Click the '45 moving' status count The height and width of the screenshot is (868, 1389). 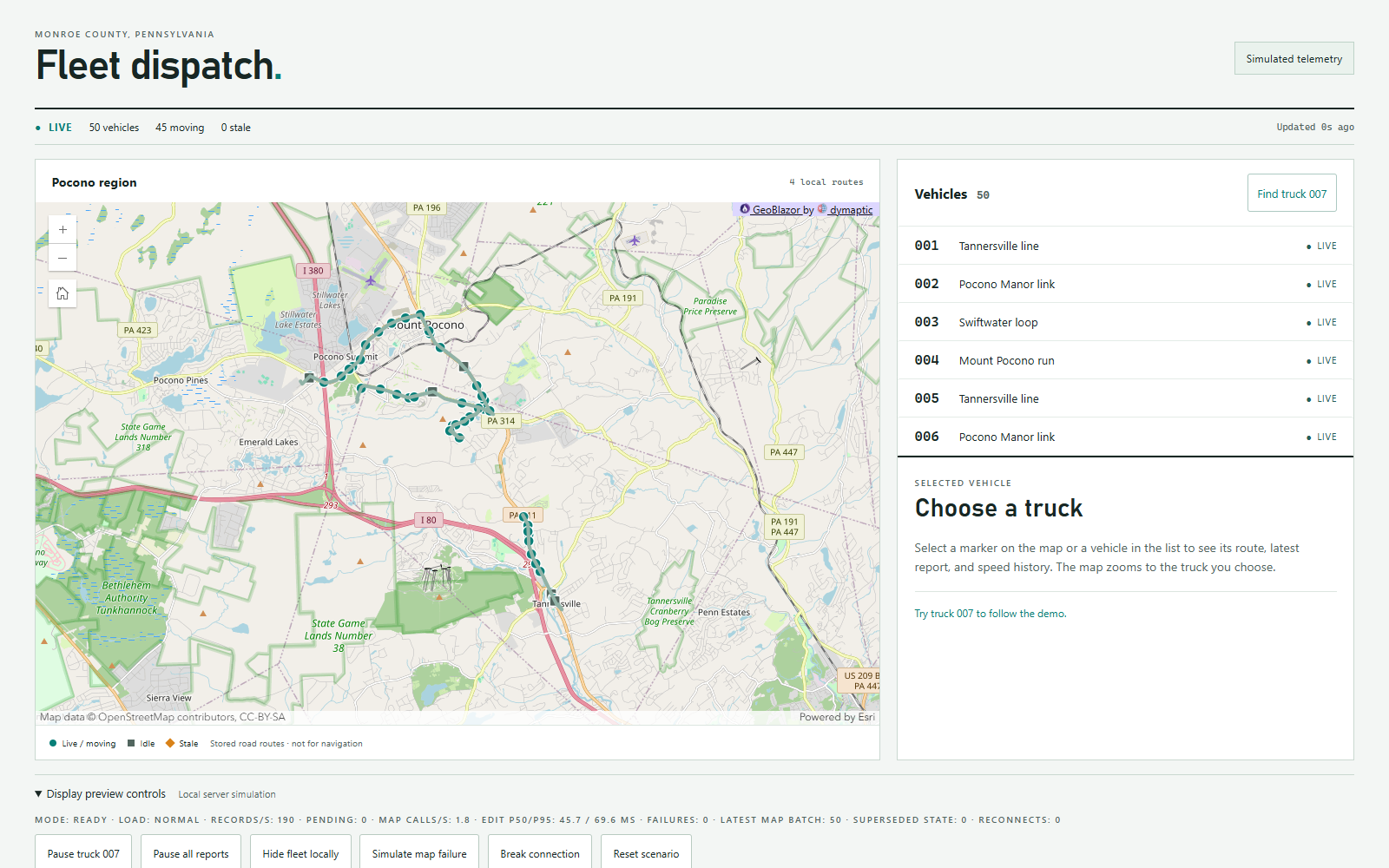tap(180, 128)
